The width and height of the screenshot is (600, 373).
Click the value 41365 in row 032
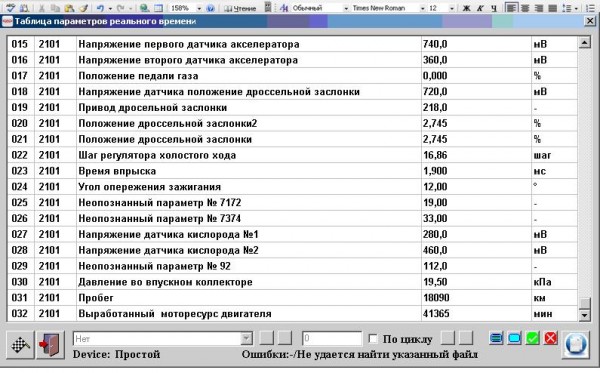[436, 314]
